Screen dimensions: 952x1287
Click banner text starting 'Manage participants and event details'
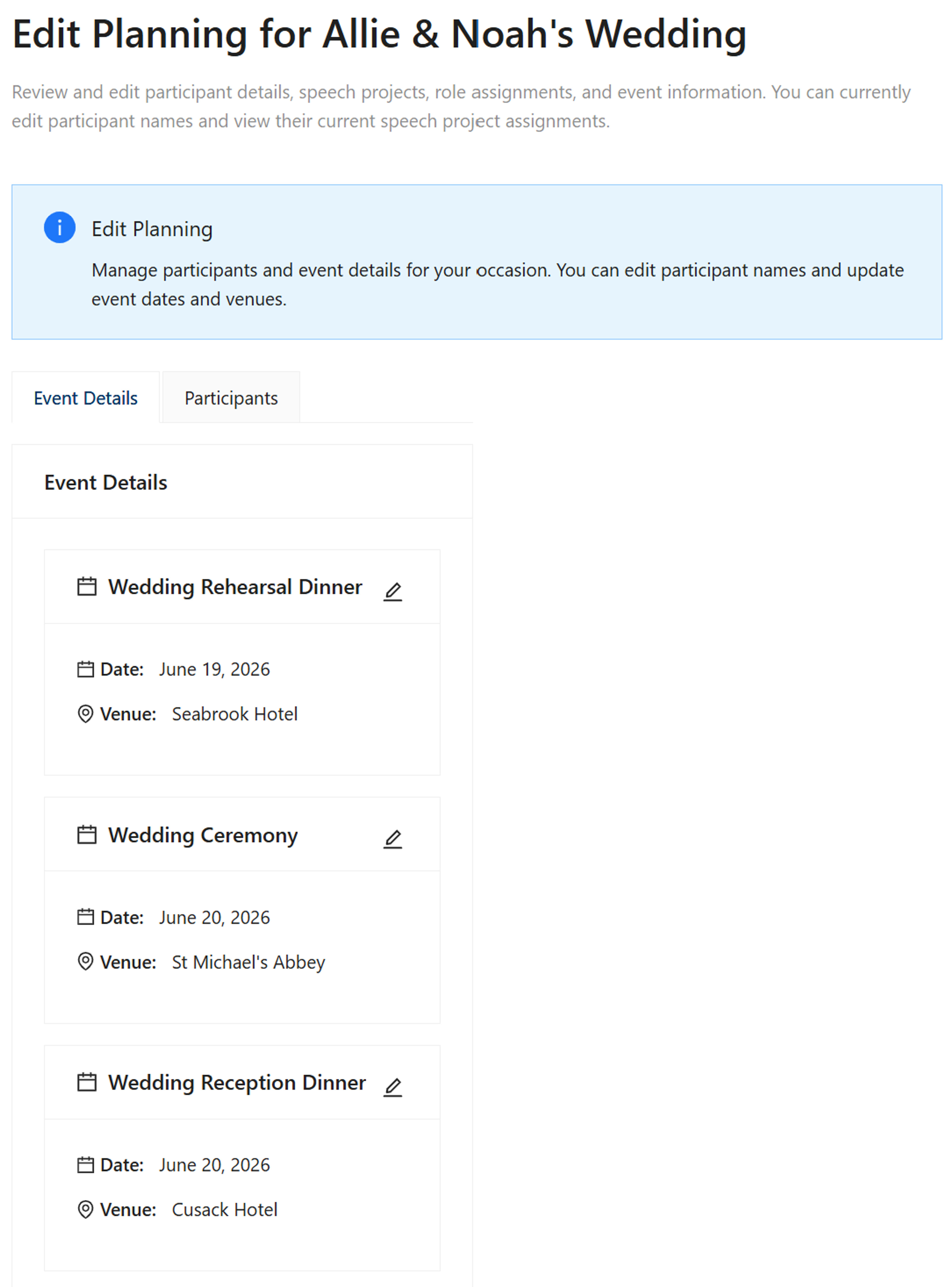point(497,285)
